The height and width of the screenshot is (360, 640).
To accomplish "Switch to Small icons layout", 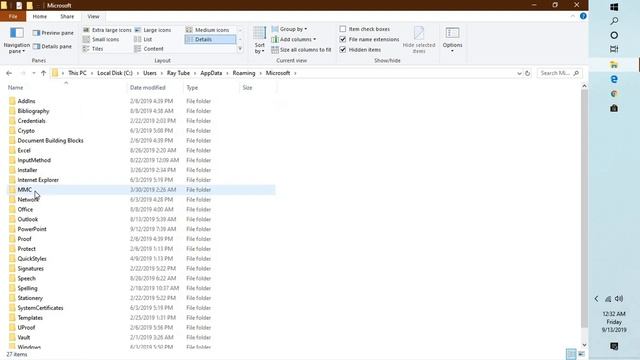I will [x=101, y=39].
